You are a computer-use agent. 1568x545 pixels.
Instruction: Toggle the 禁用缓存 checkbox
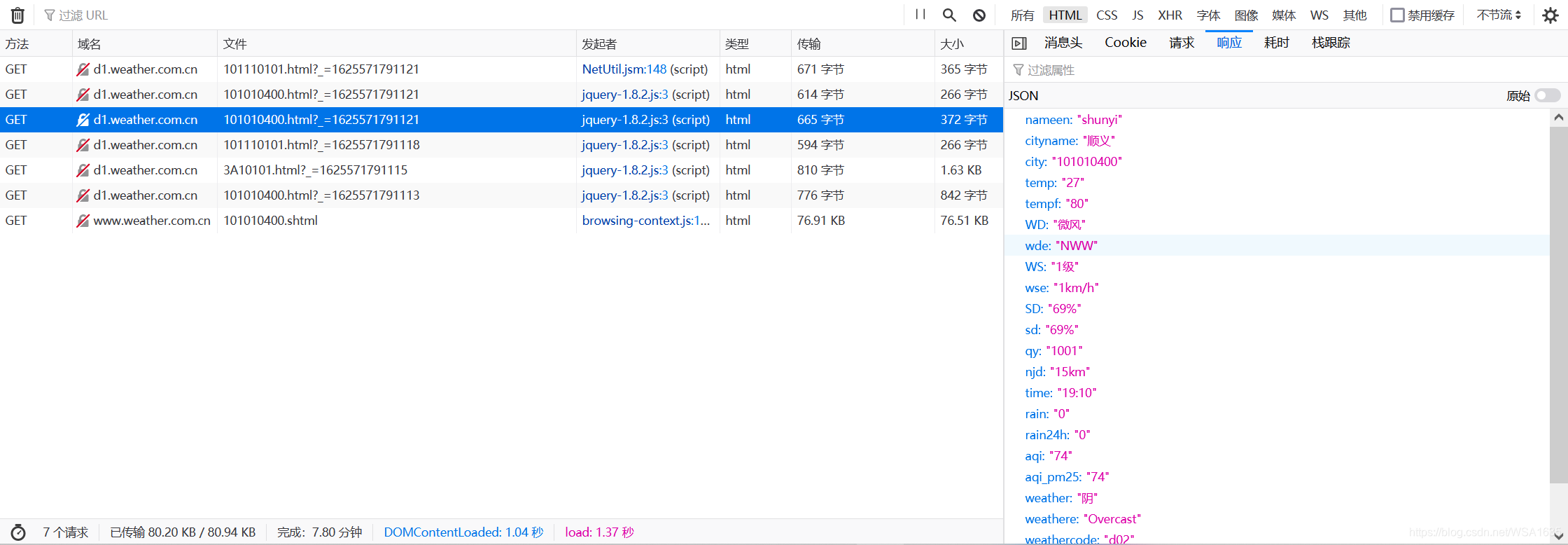(1397, 15)
